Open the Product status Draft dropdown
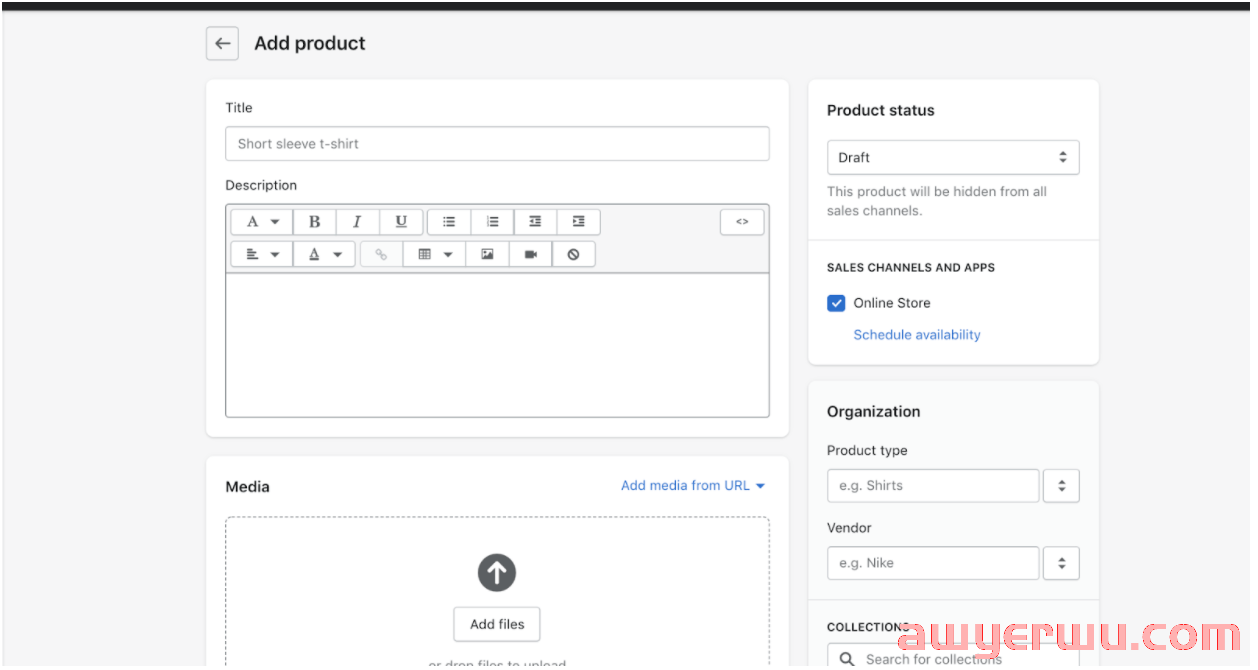 [x=953, y=157]
